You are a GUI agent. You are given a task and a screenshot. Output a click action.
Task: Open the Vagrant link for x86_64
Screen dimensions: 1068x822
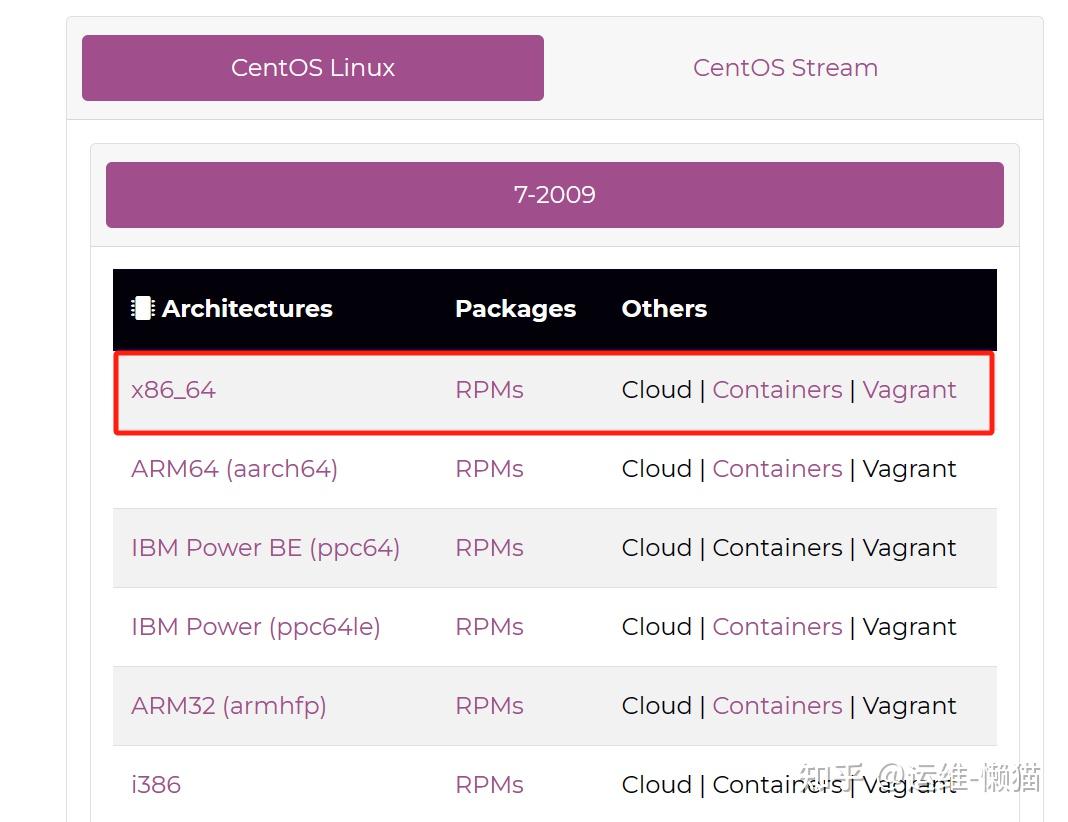[909, 390]
